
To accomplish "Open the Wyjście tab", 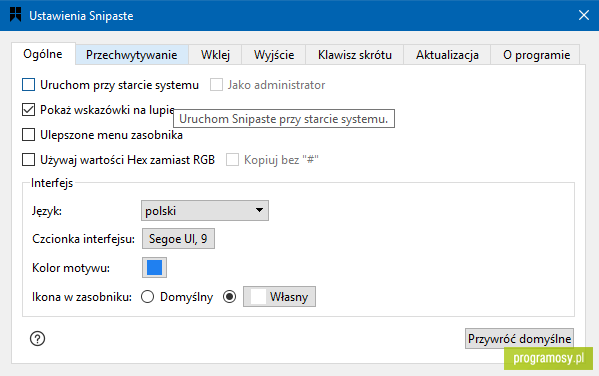I will 274,55.
